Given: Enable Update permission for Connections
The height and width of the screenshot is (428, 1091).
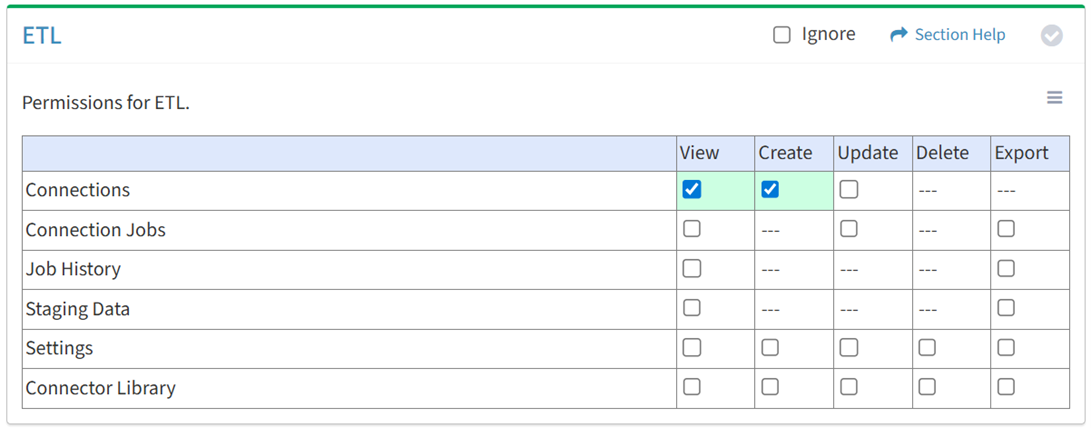Looking at the screenshot, I should pos(849,189).
